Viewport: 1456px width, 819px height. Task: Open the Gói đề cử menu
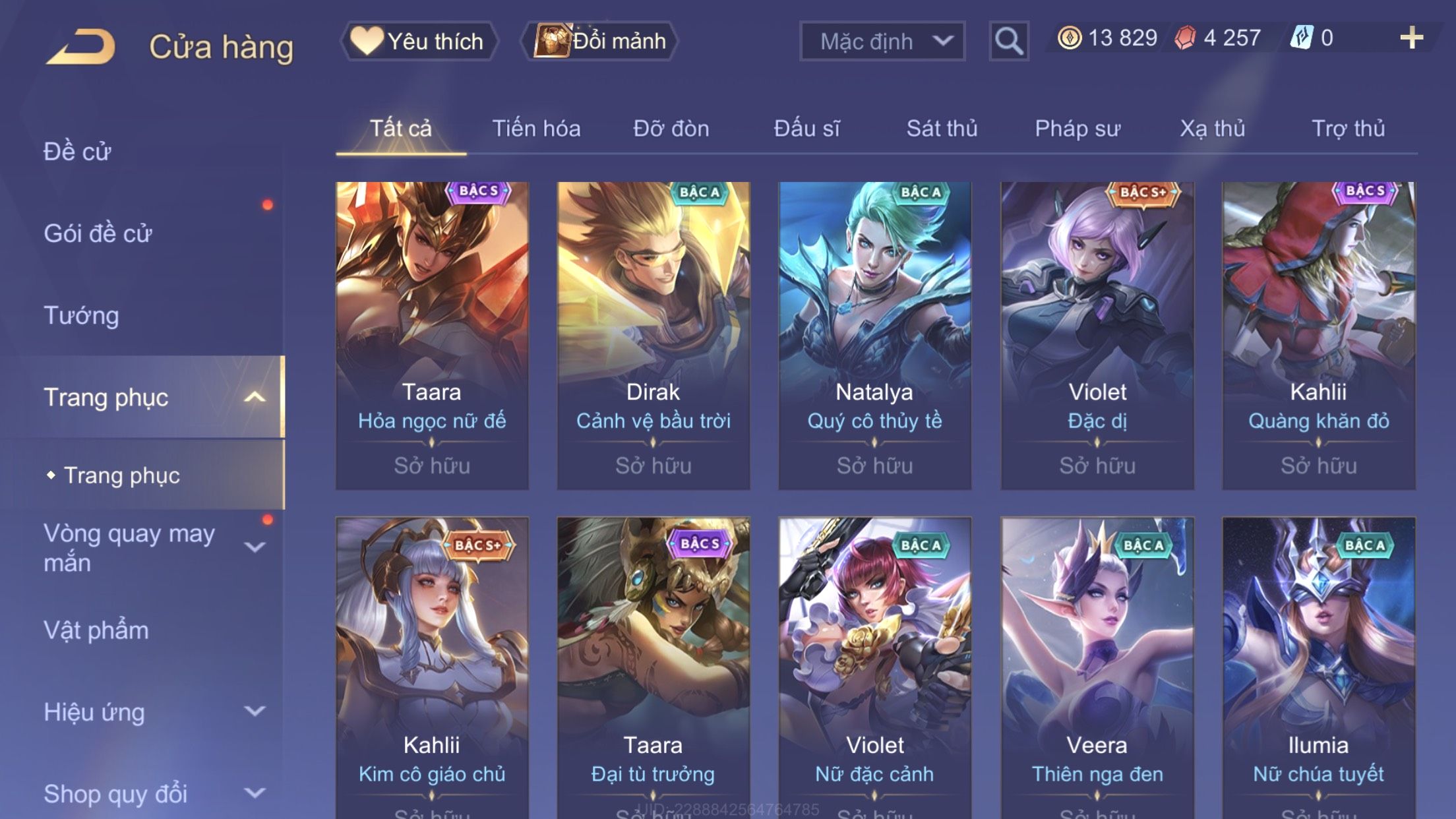tap(98, 233)
